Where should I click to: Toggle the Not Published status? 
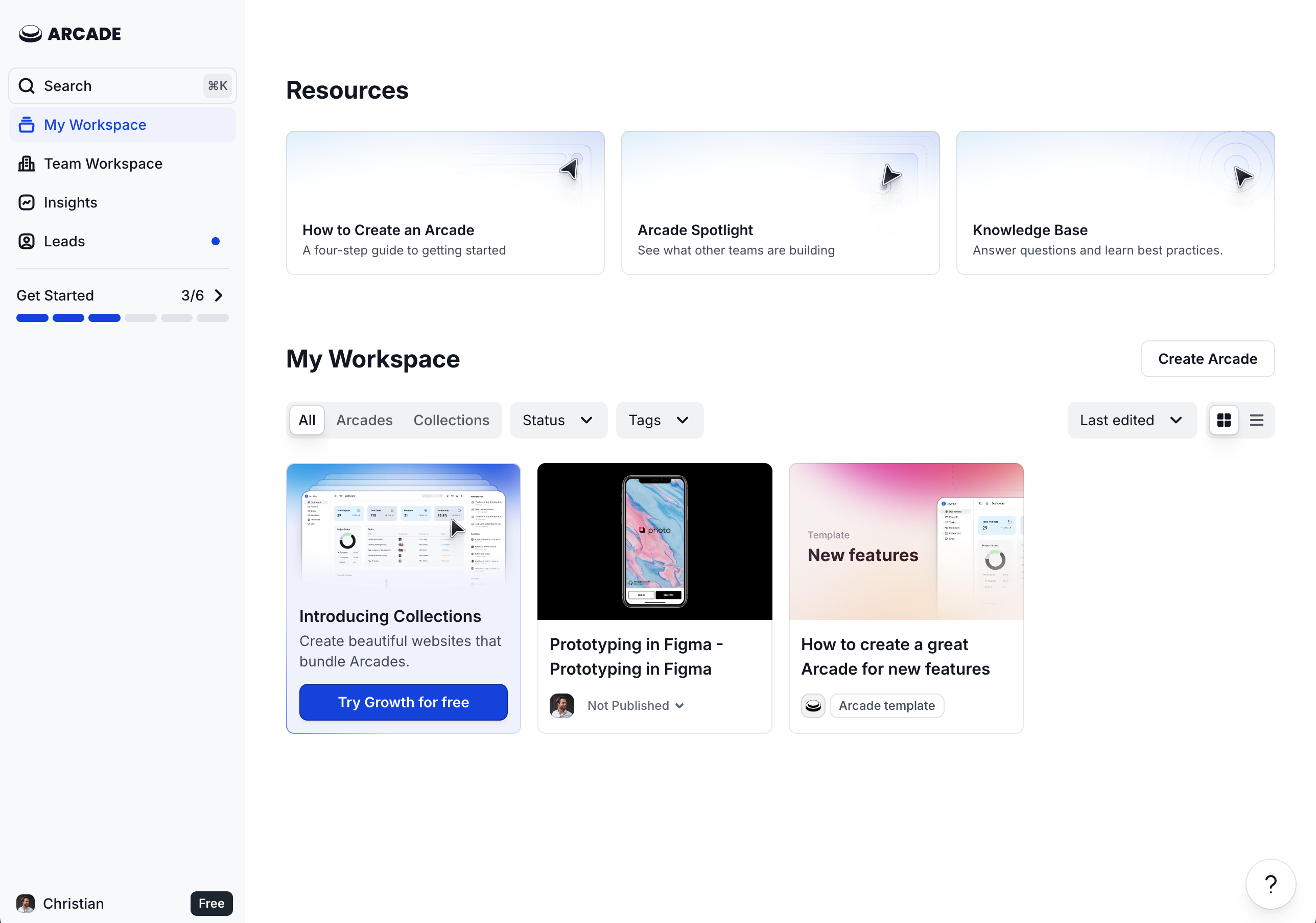[x=634, y=705]
